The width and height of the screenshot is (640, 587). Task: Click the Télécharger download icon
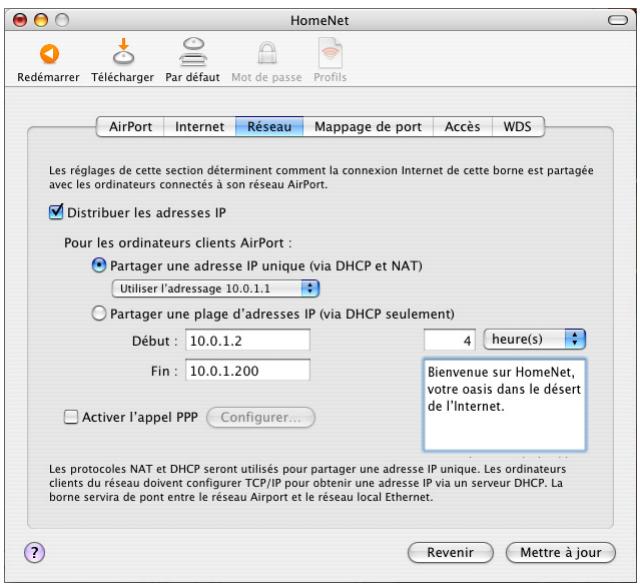tap(123, 52)
